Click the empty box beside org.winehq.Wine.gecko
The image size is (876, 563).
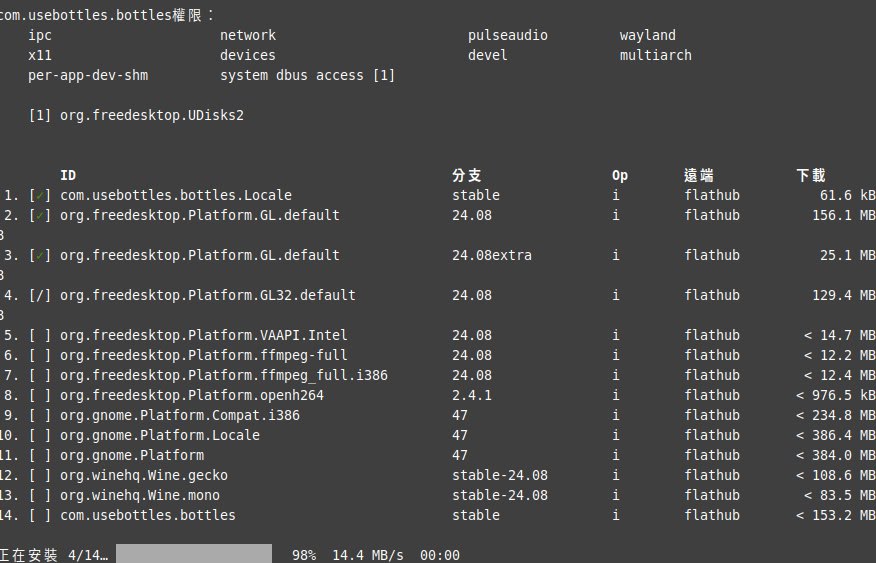click(40, 475)
